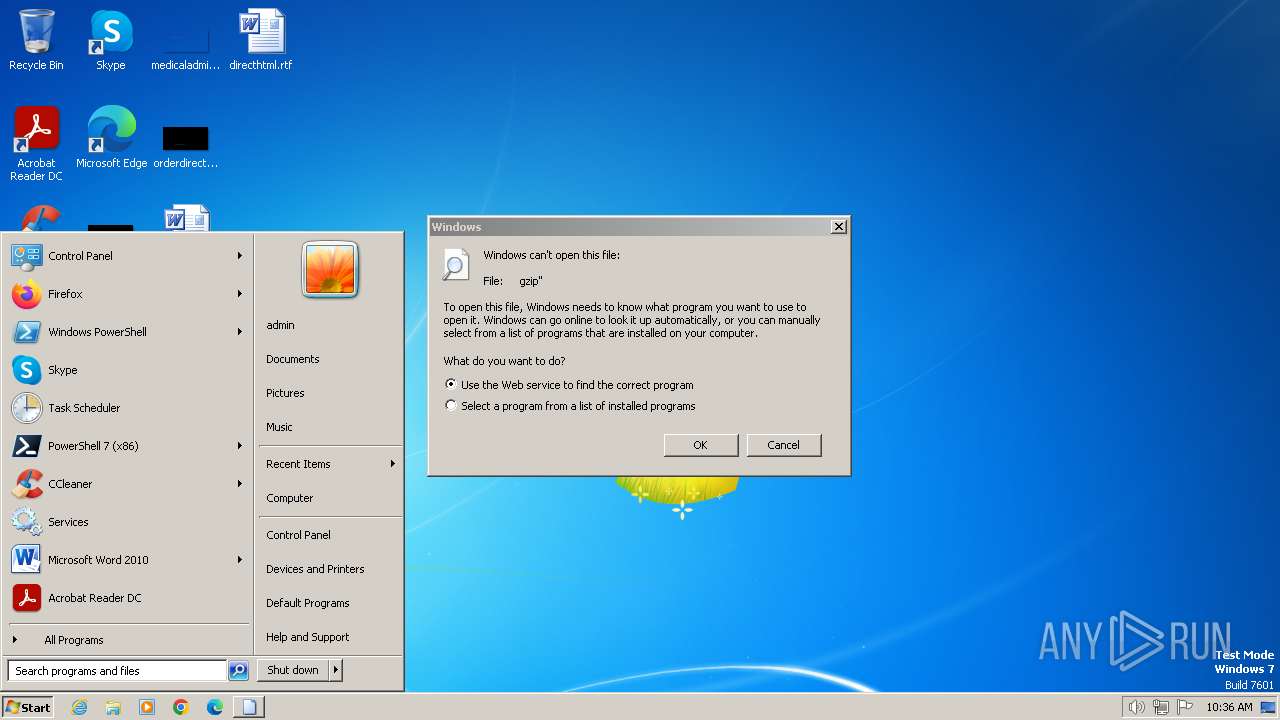1280x720 pixels.
Task: Click the Show desktop button in the tray
Action: coord(1268,707)
